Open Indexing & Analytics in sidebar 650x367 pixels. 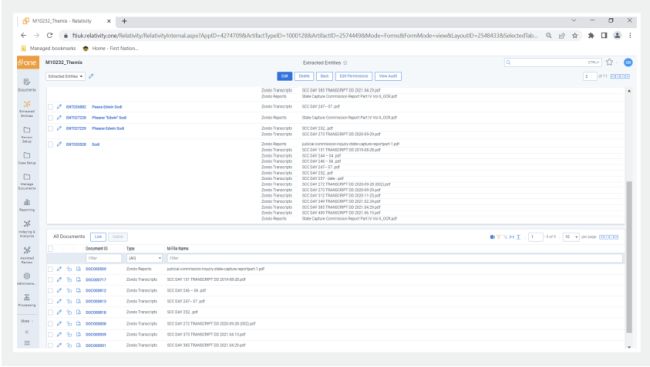[27, 229]
